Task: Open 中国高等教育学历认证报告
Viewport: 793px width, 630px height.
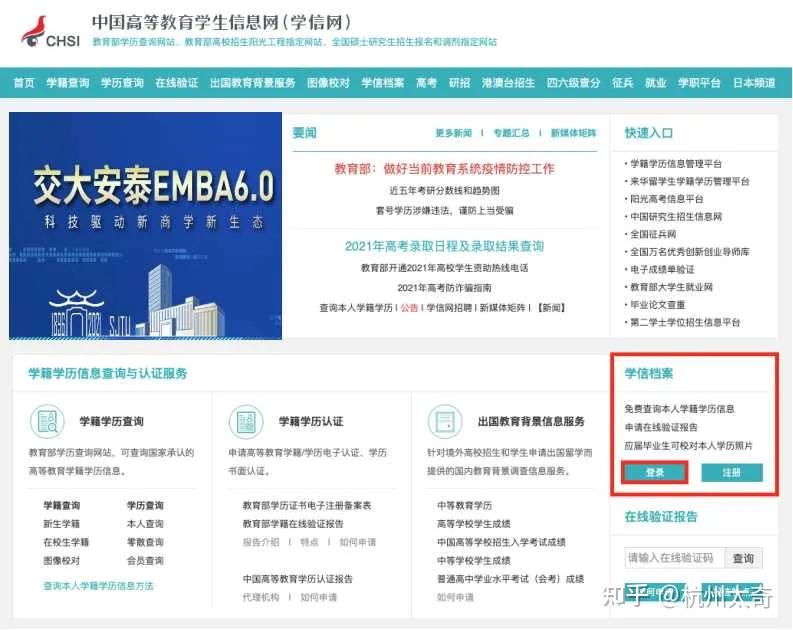Action: [x=298, y=579]
